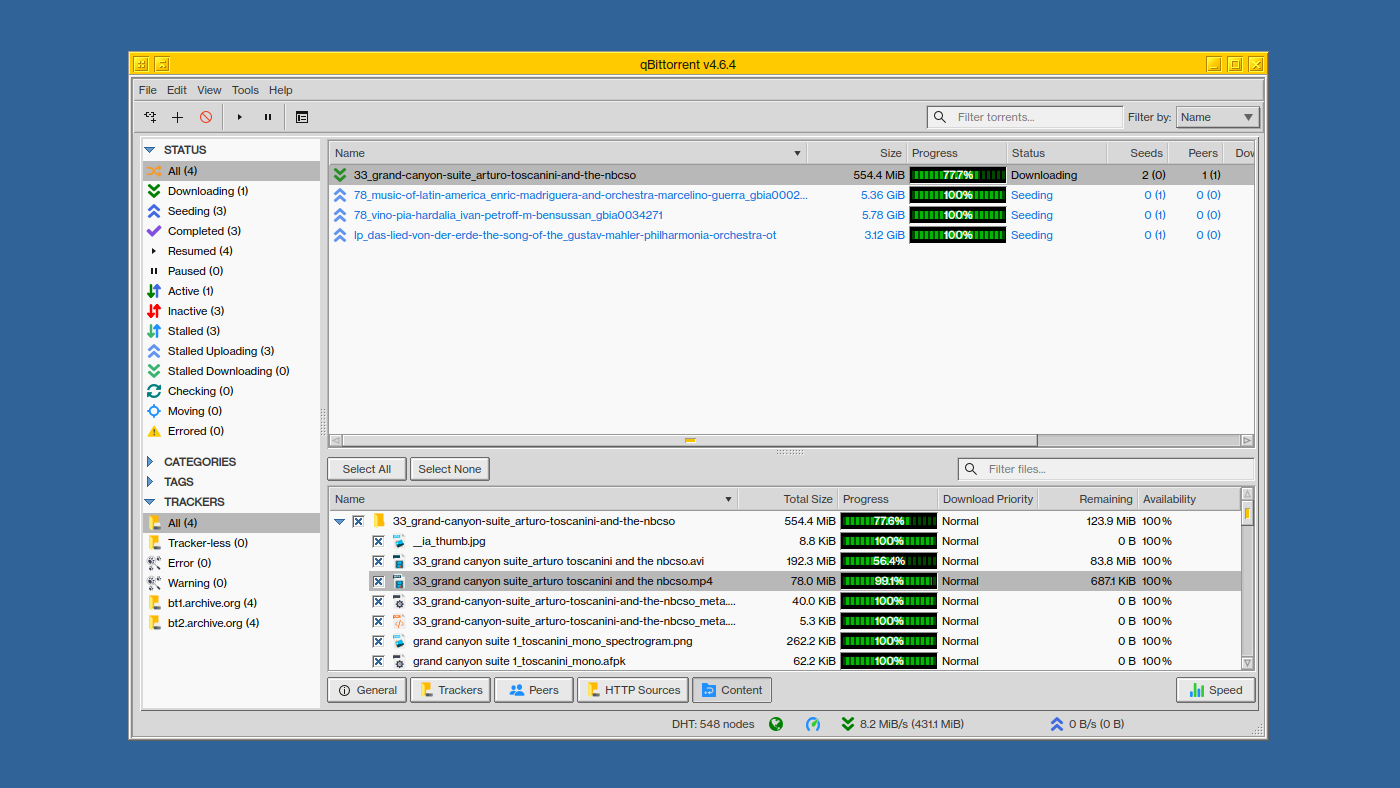Collapse the TRACKERS sidebar section
The height and width of the screenshot is (788, 1400).
[150, 502]
